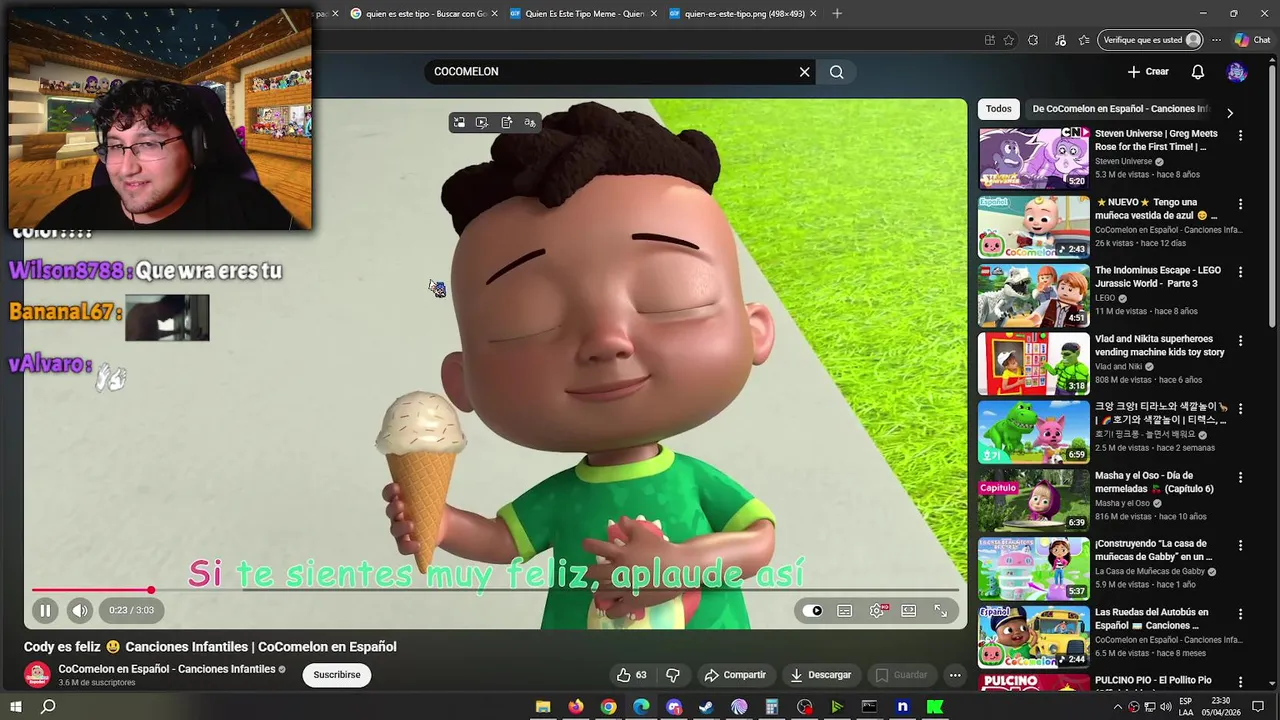The width and height of the screenshot is (1280, 720).
Task: Open Google Chrome from taskbar
Action: [608, 707]
